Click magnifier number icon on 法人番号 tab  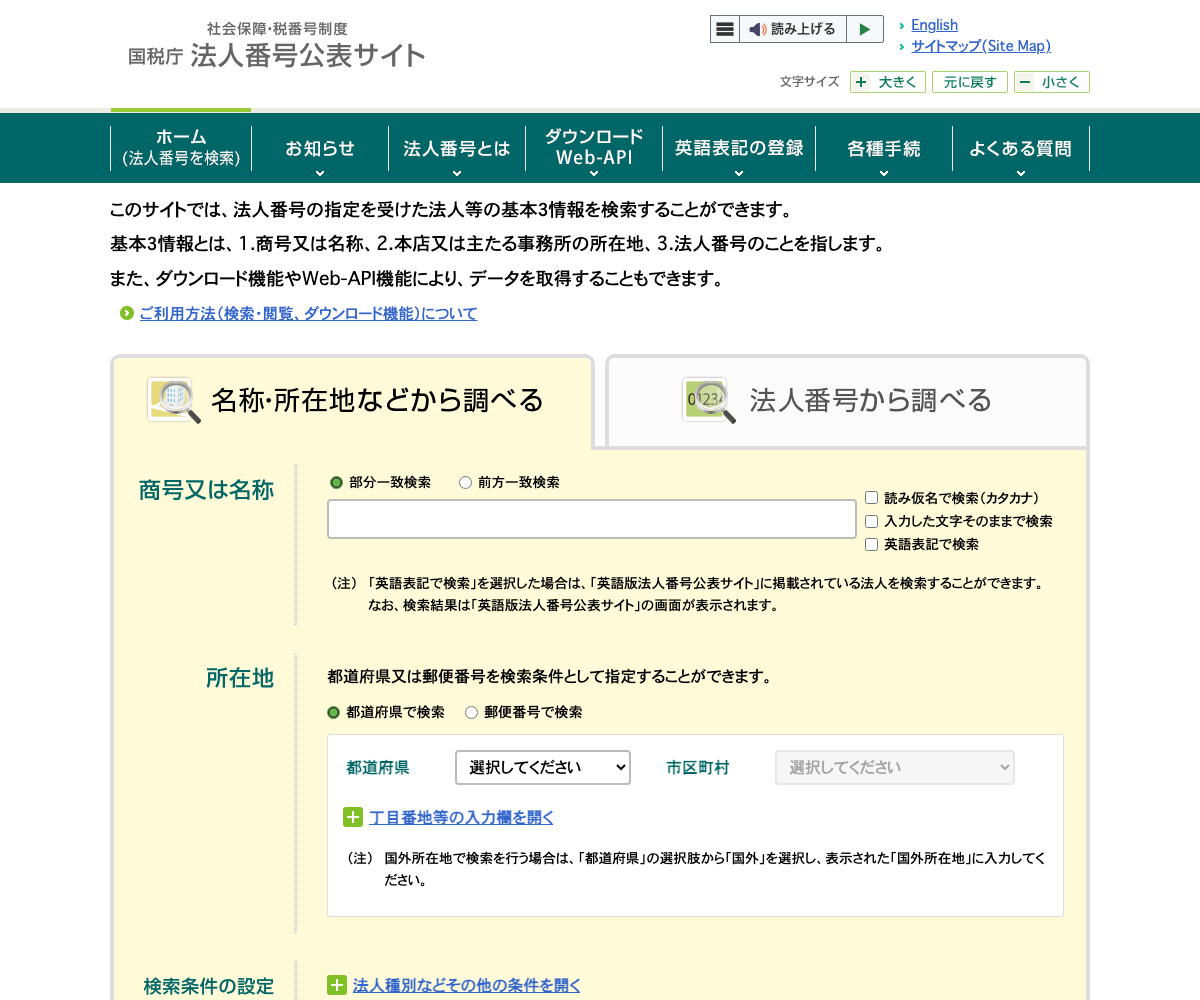click(x=709, y=400)
